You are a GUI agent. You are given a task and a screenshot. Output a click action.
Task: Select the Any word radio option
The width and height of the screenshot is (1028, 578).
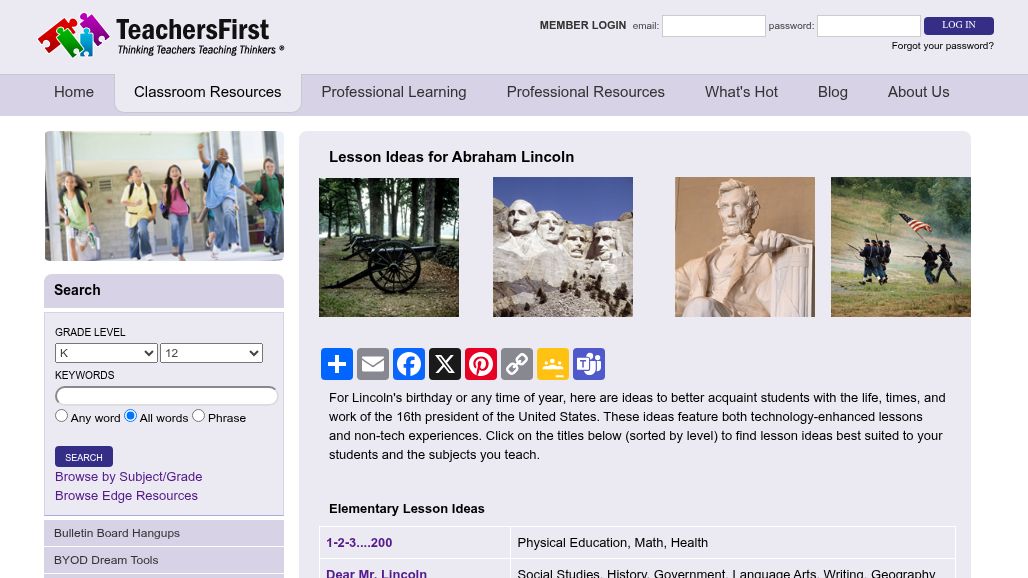pyautogui.click(x=62, y=415)
